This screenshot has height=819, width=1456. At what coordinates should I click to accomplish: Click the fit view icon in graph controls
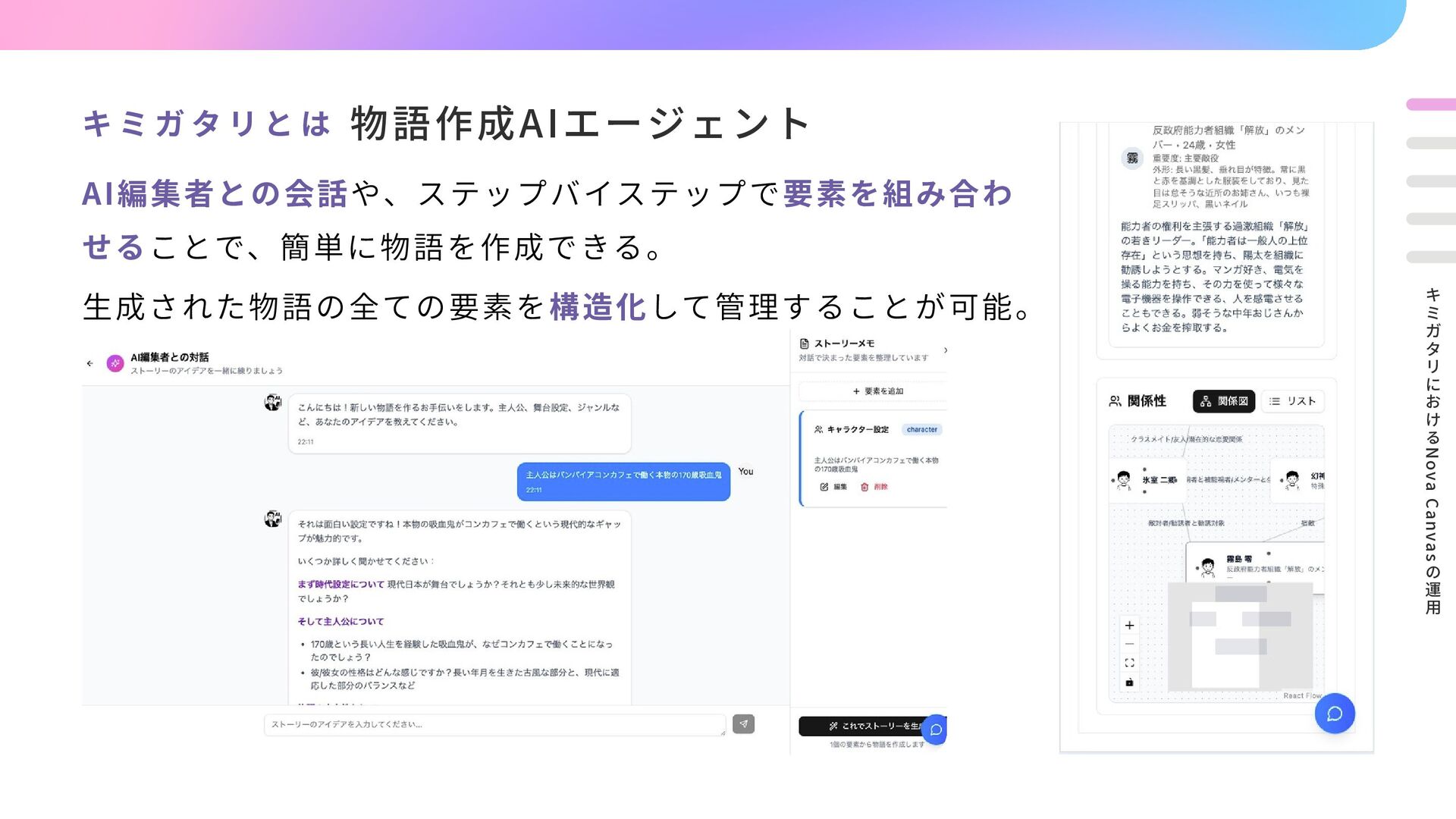(1129, 663)
